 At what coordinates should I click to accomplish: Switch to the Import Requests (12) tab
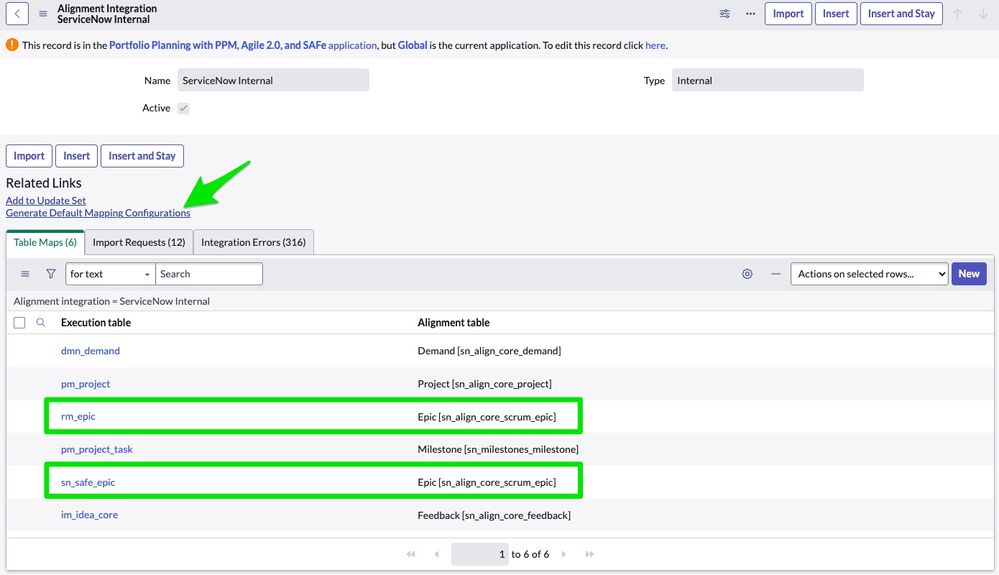pyautogui.click(x=139, y=243)
